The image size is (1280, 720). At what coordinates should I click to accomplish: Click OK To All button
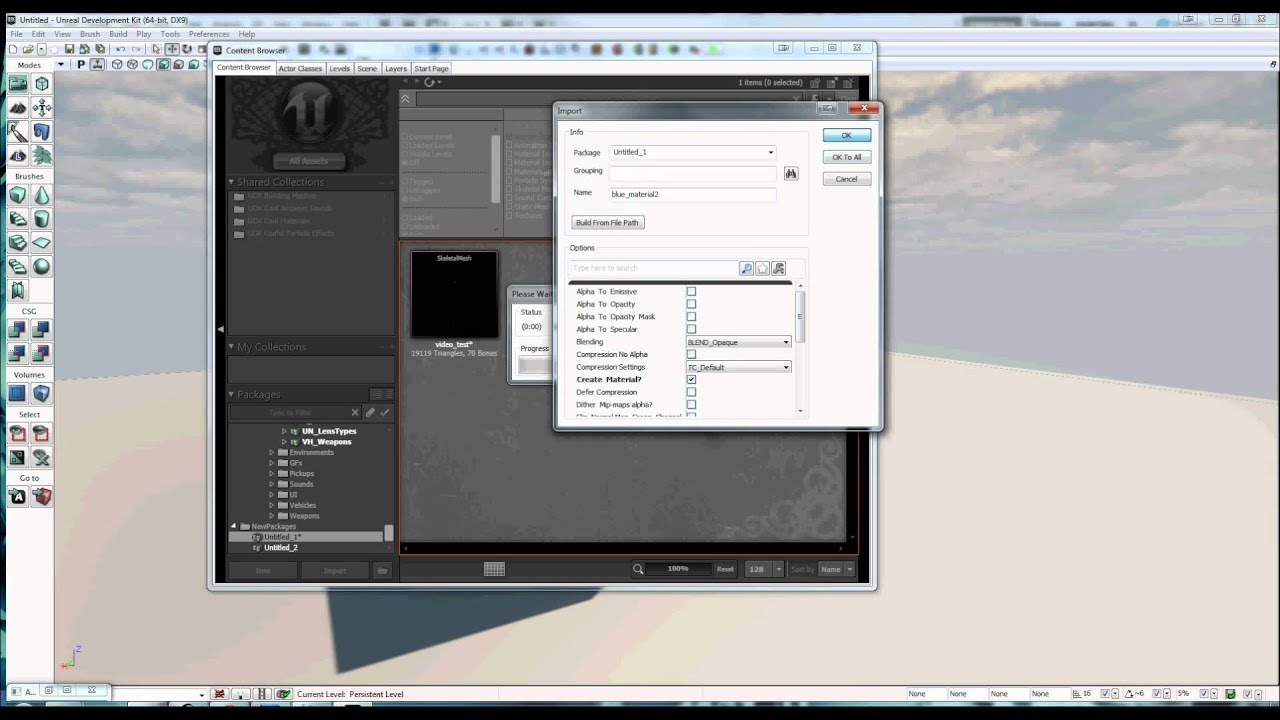(x=846, y=157)
